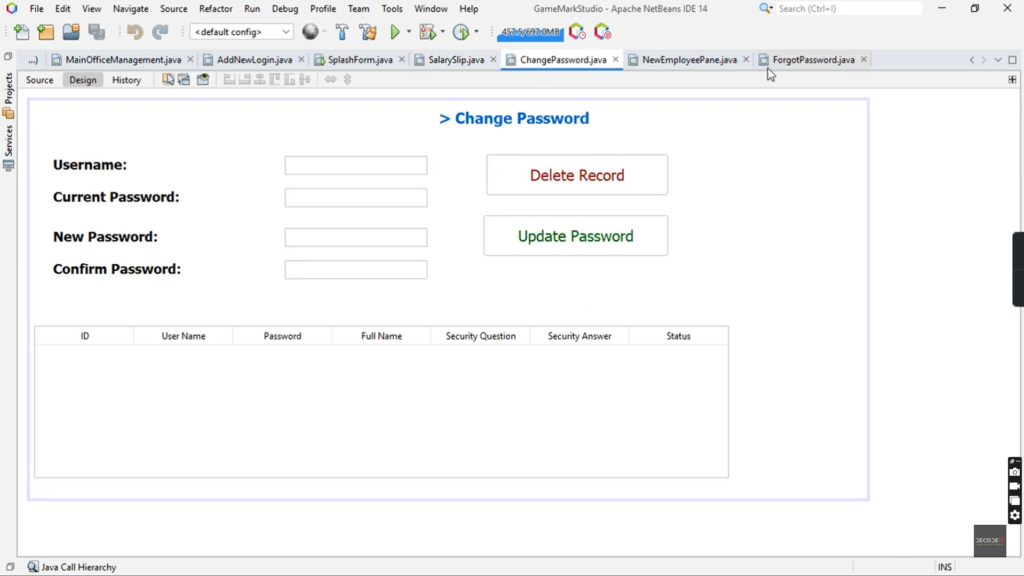Open the Projects side panel

8,95
